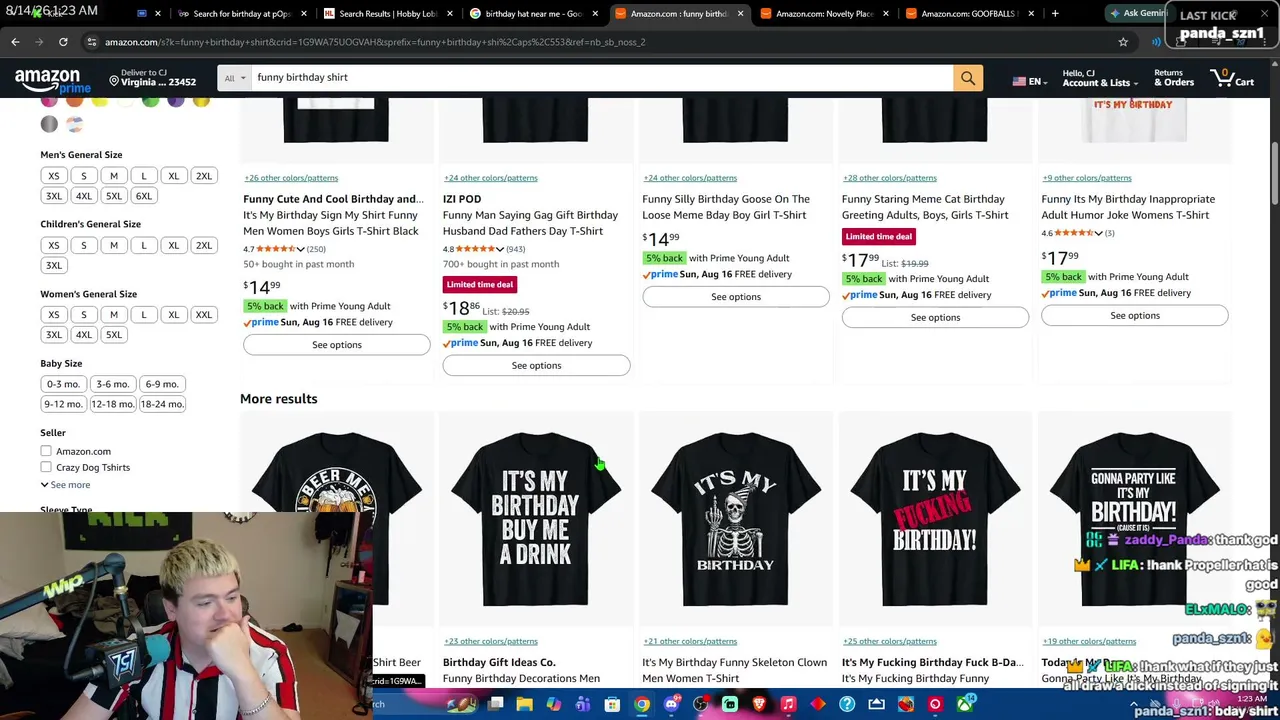Open the Music app from the taskbar
Screen dimensions: 1280x720
(788, 704)
